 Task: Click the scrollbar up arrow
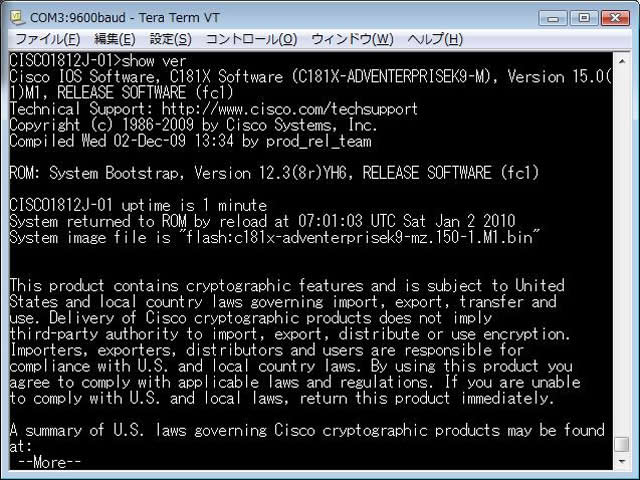pyautogui.click(x=621, y=60)
